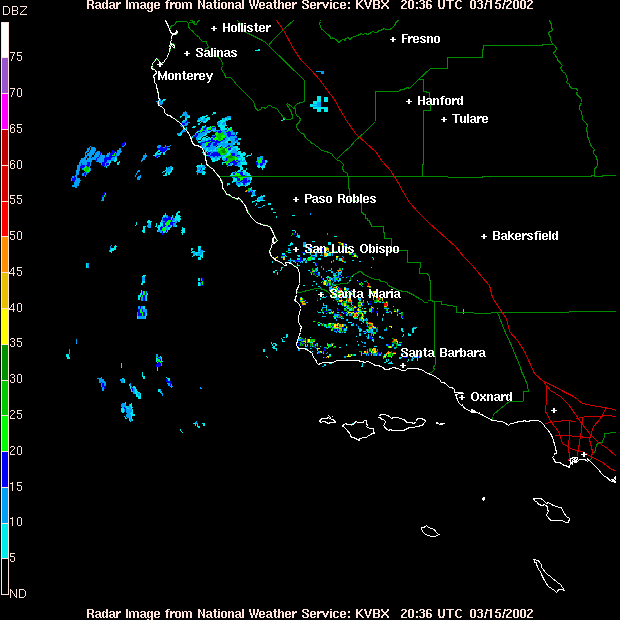Image resolution: width=620 pixels, height=620 pixels.
Task: Select the San Luis Obispo label
Action: pos(352,249)
